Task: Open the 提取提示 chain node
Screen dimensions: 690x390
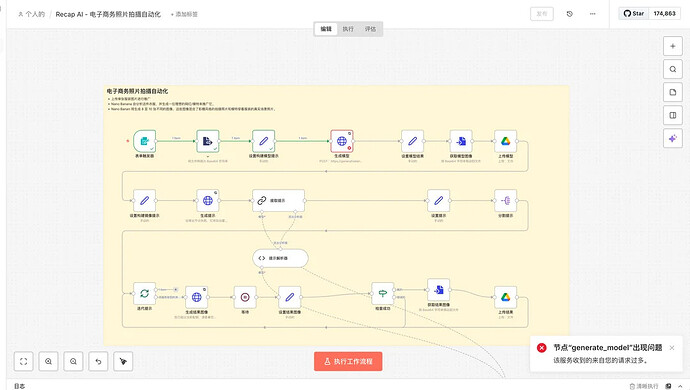Action: 278,201
